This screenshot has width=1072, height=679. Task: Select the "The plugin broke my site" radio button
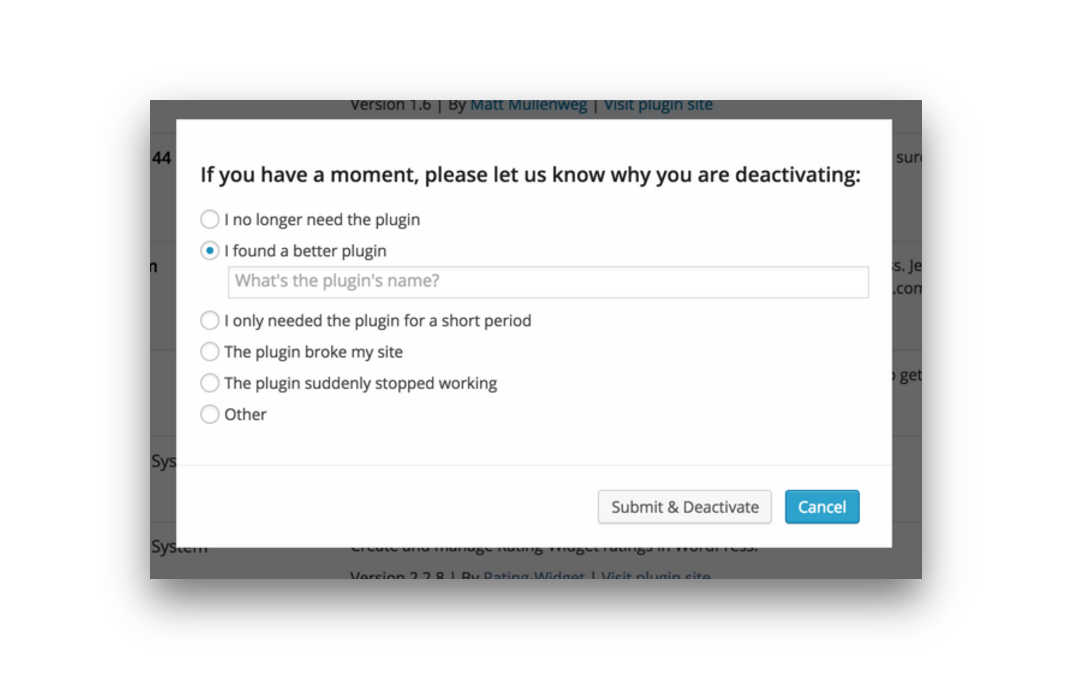(209, 352)
